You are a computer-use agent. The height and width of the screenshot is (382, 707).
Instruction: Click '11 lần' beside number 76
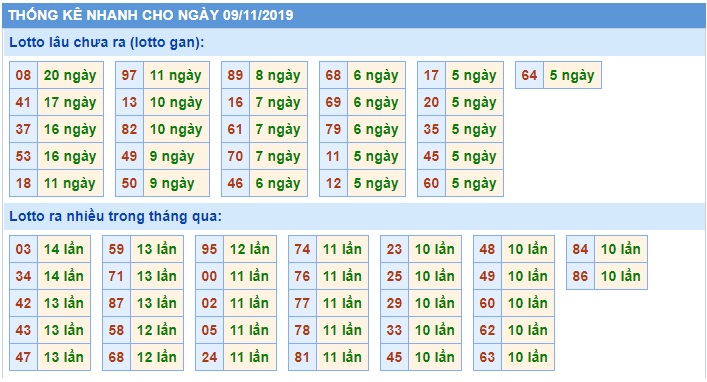pyautogui.click(x=343, y=276)
